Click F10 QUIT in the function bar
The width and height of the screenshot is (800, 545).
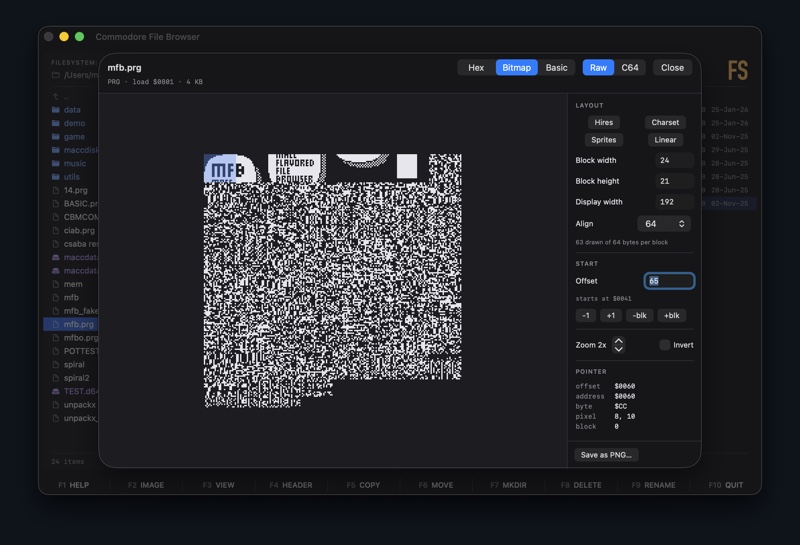[x=726, y=485]
